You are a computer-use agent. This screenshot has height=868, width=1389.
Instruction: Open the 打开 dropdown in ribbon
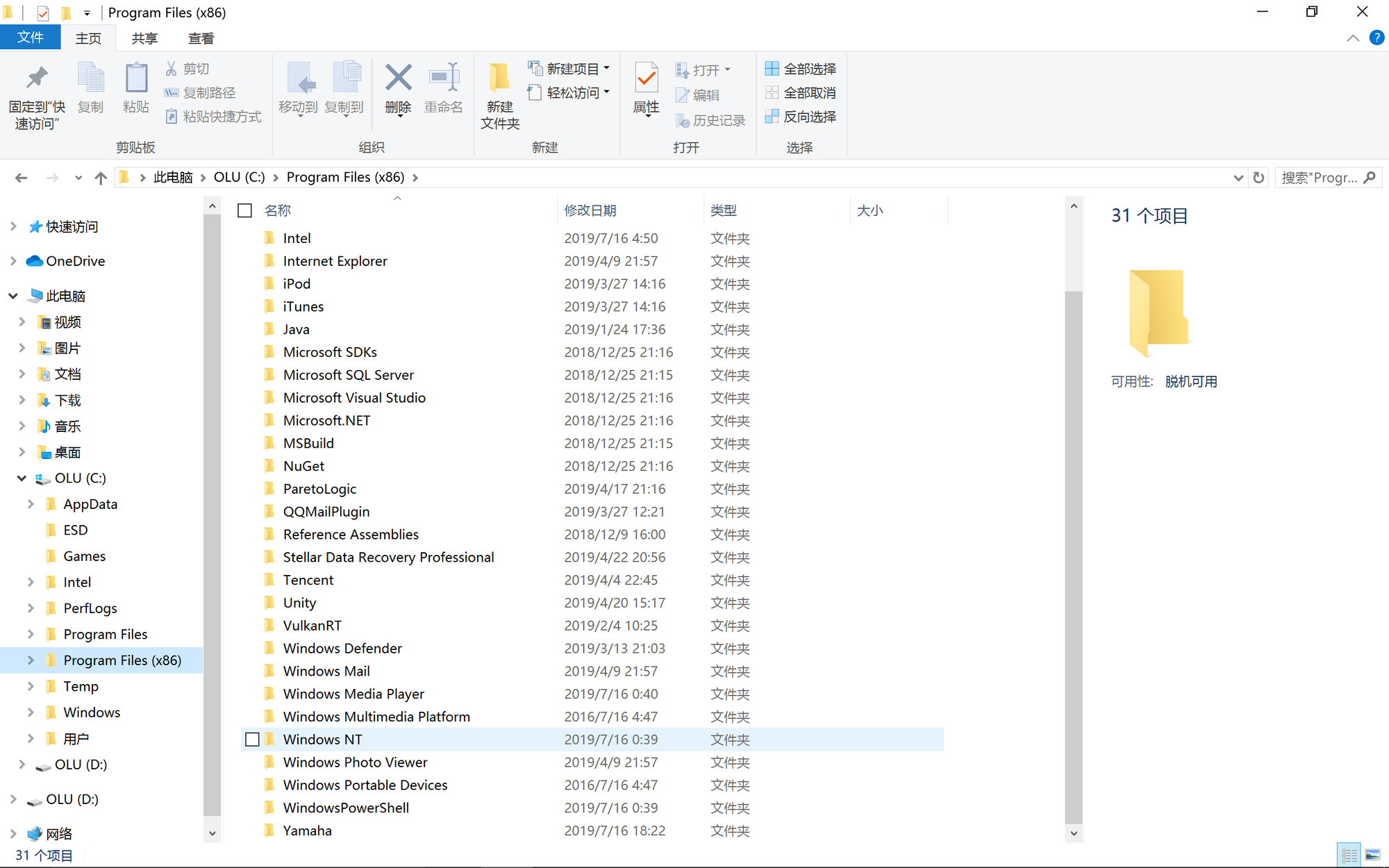(x=727, y=69)
